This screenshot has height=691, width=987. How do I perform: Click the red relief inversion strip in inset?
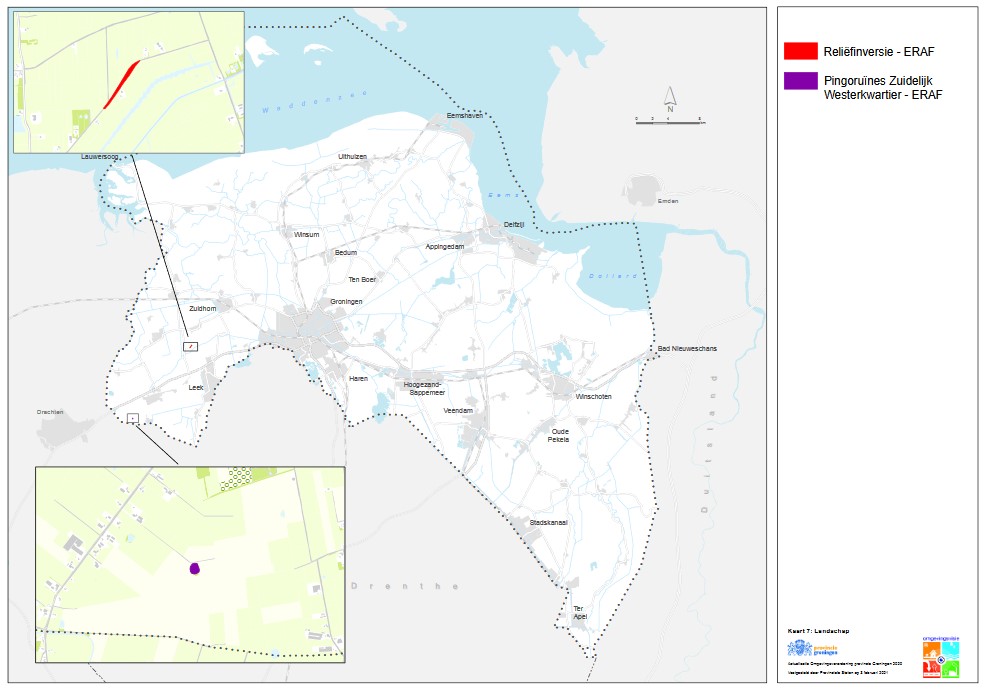point(121,83)
